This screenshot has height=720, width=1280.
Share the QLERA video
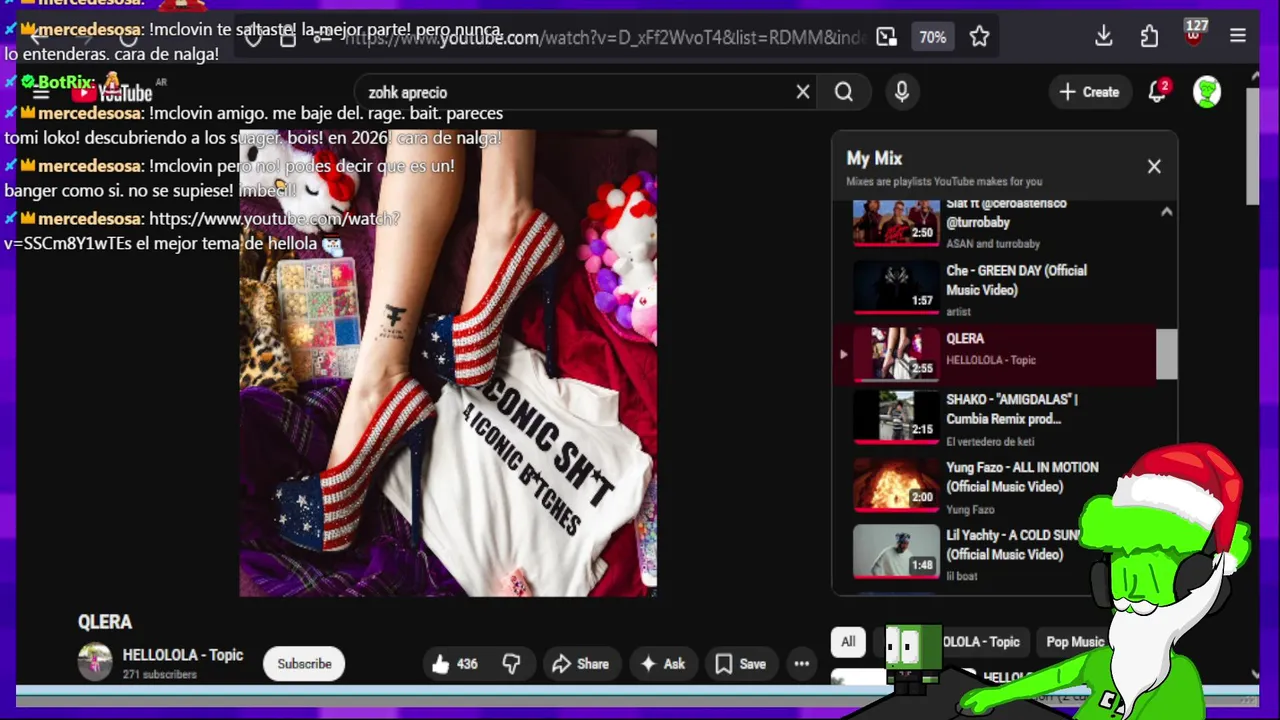click(581, 664)
